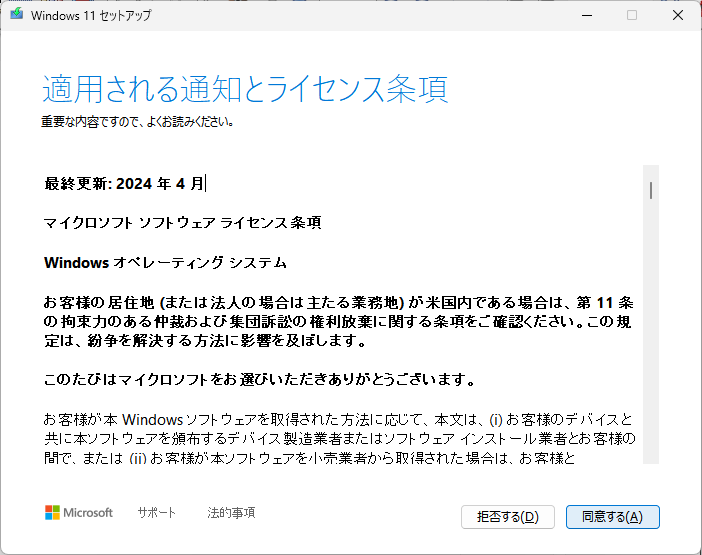
Task: Click the window title Windows 11 セットアップ
Action: [91, 15]
